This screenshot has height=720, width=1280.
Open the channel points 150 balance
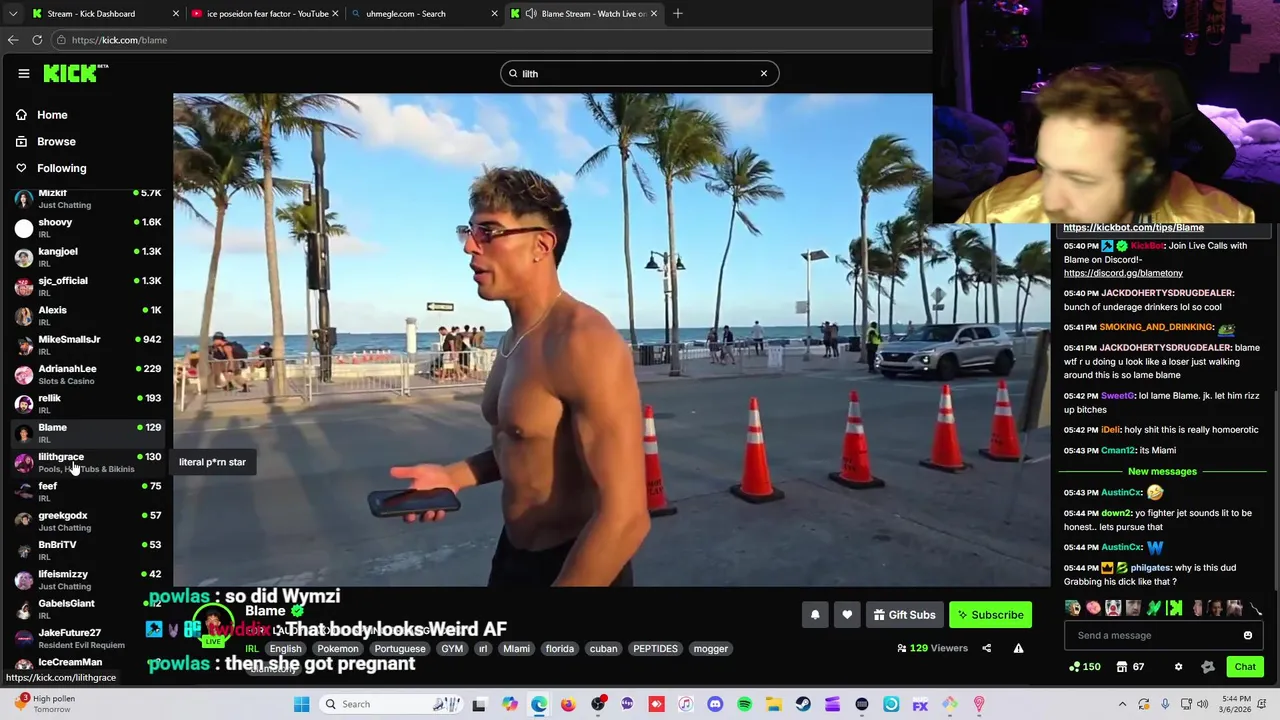(x=1085, y=667)
